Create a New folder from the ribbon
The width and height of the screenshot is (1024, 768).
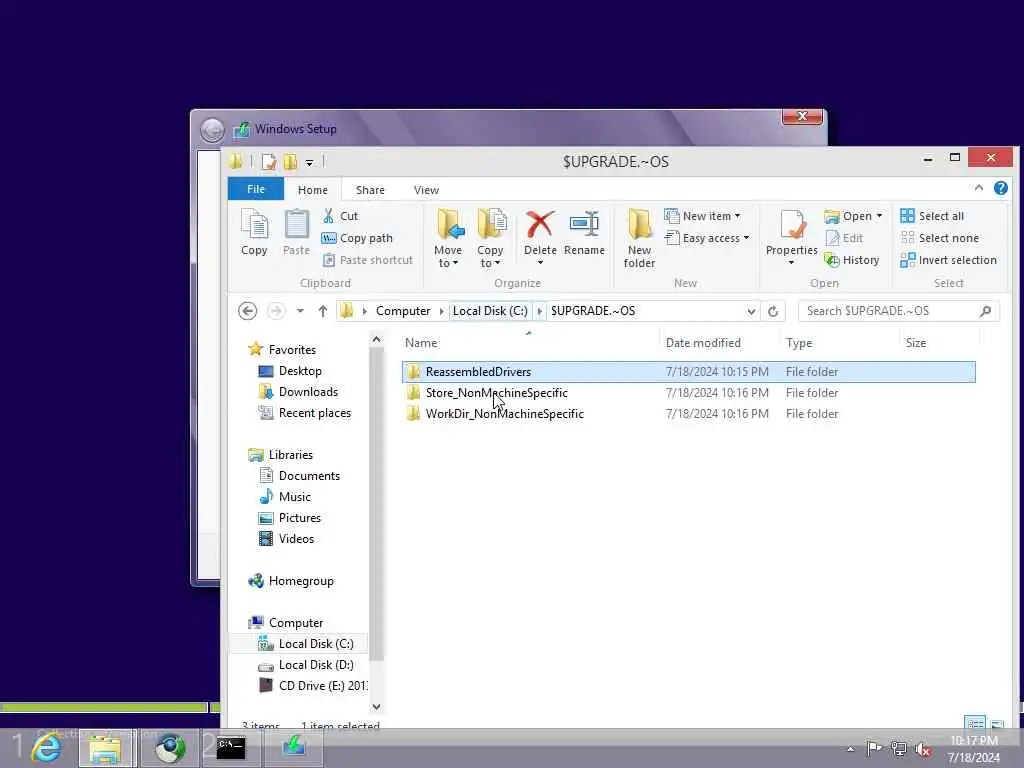pos(639,238)
